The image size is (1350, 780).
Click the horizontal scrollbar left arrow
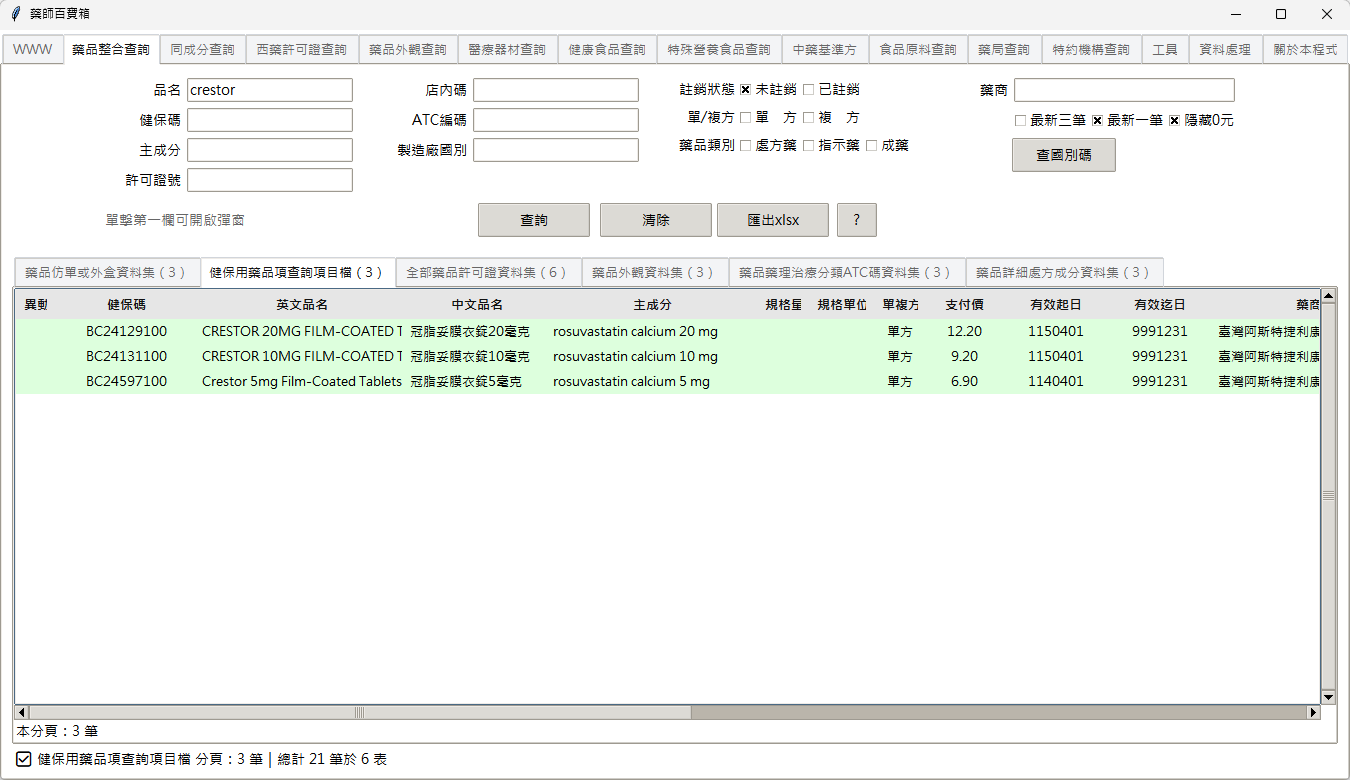click(x=21, y=713)
